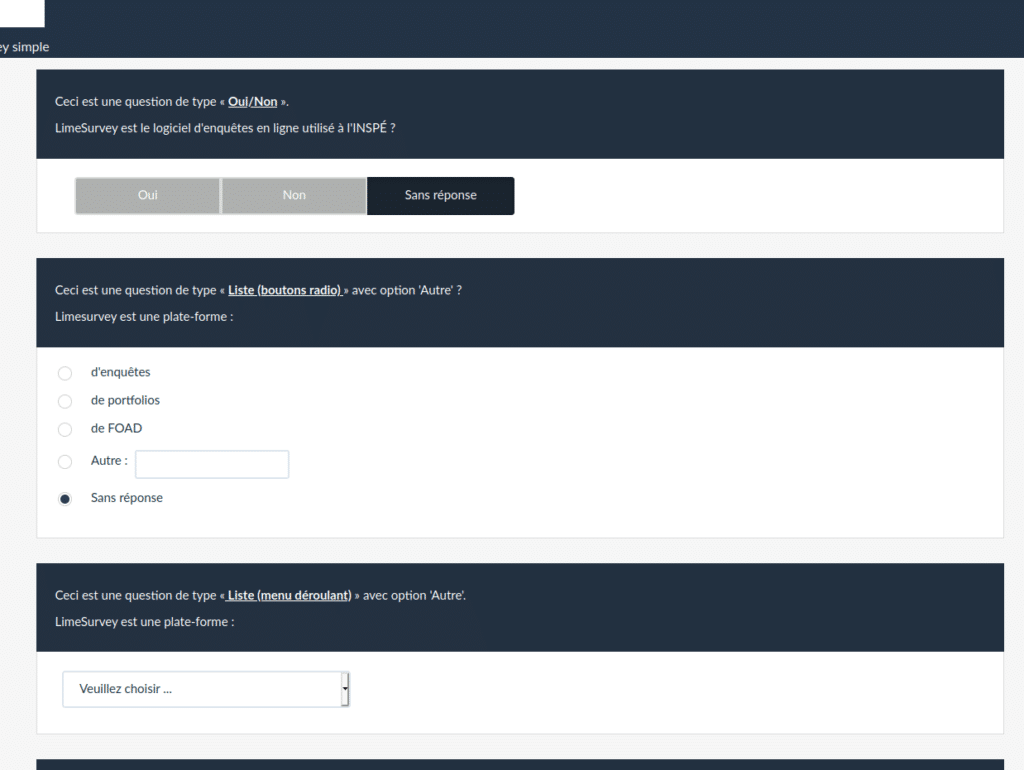Choose 'Sans réponse' button in Oui/Non question
The width and height of the screenshot is (1024, 770).
pos(441,195)
